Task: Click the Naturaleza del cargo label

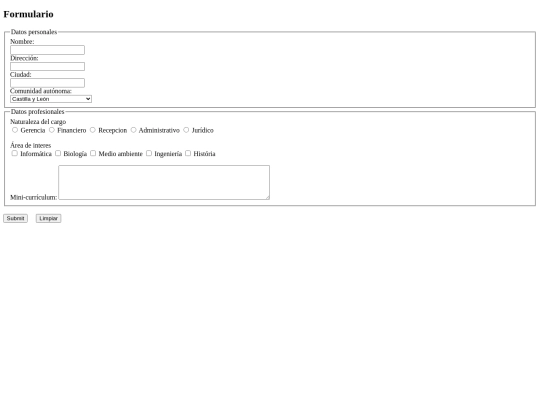Action: click(x=38, y=122)
